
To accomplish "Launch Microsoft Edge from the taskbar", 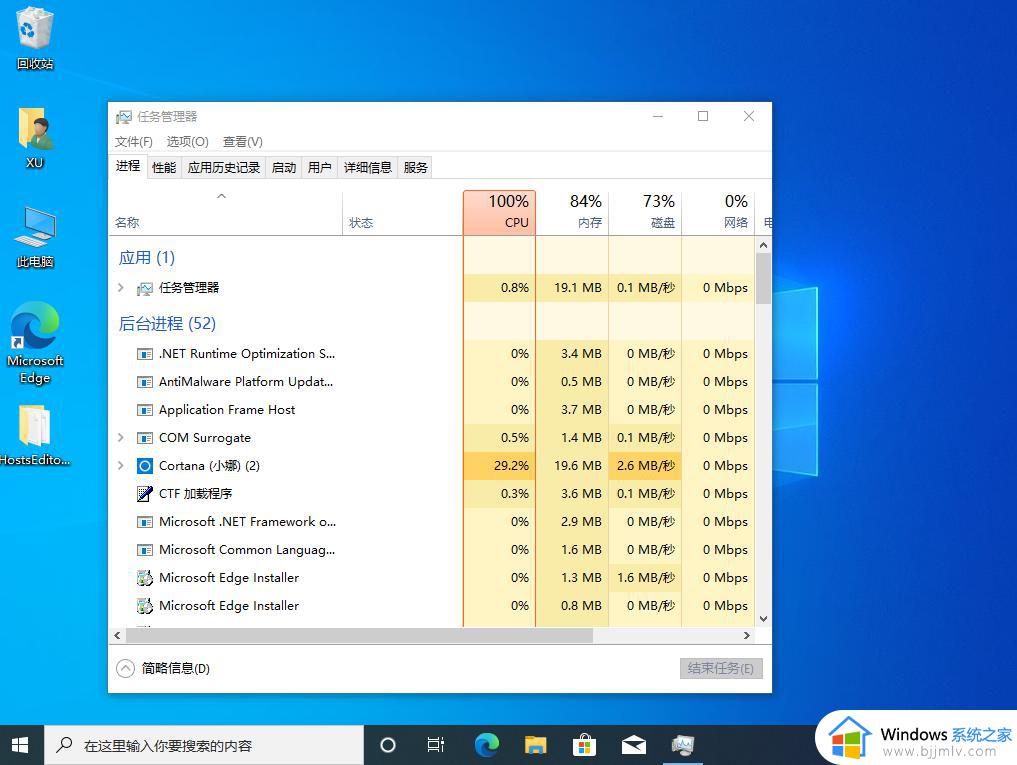I will click(486, 745).
